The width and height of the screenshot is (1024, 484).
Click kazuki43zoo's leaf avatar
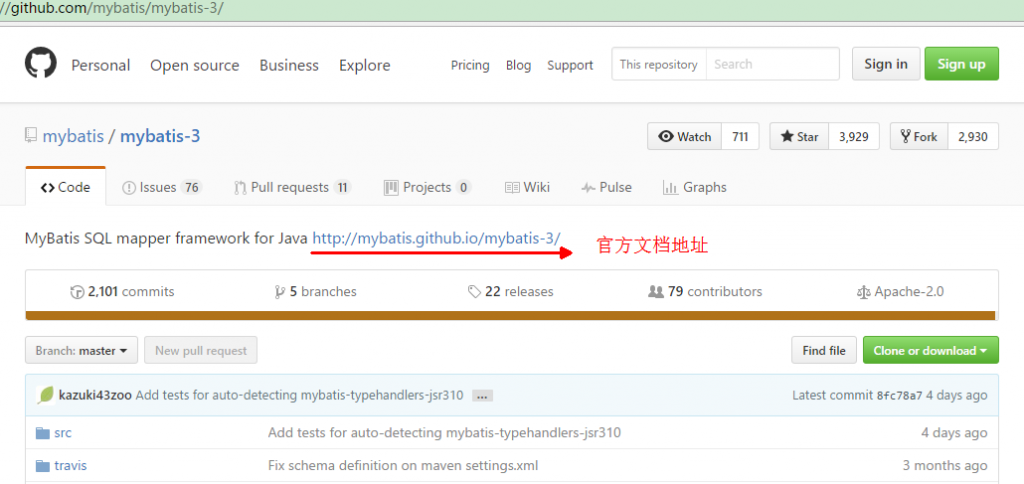[x=46, y=395]
